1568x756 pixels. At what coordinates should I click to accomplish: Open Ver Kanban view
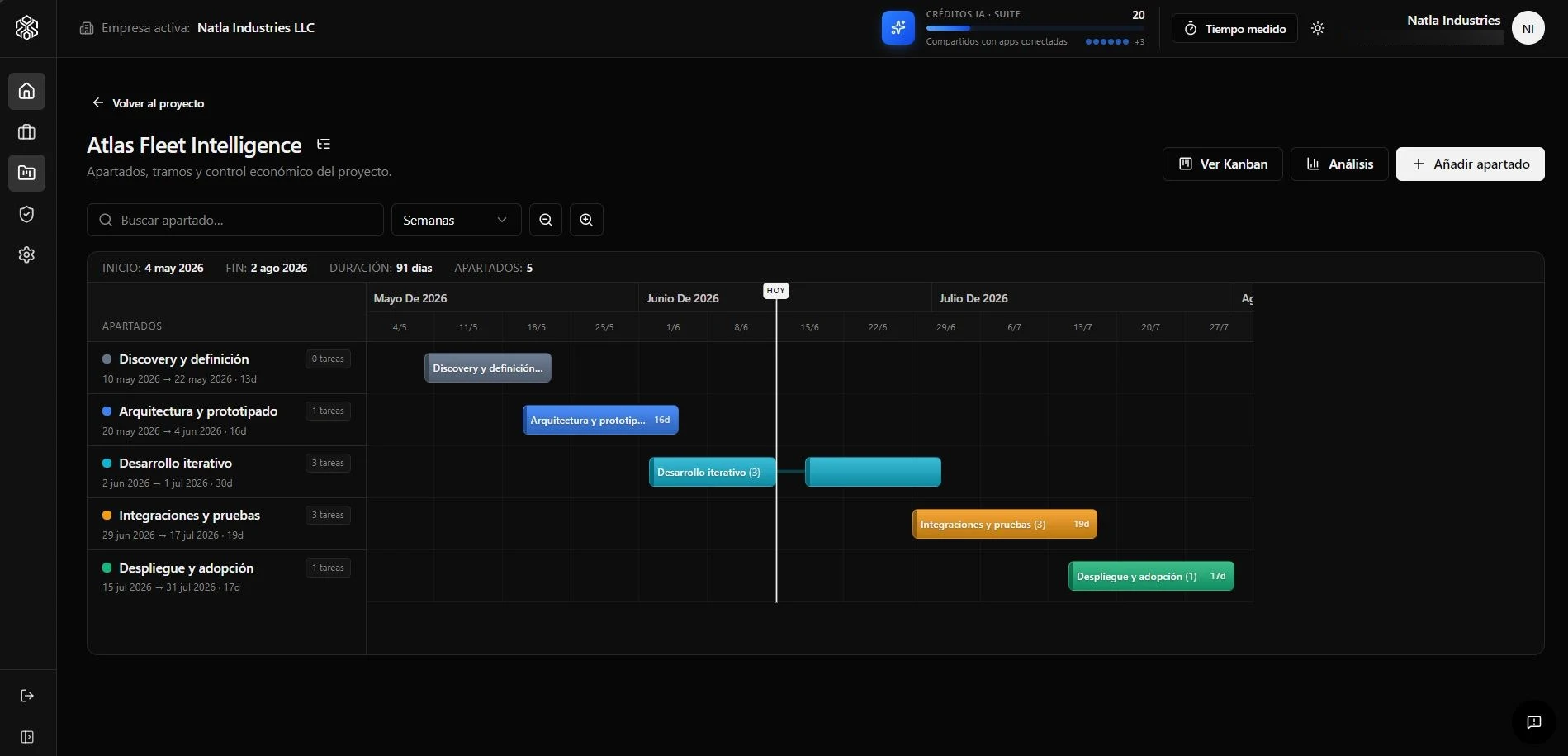(x=1222, y=164)
